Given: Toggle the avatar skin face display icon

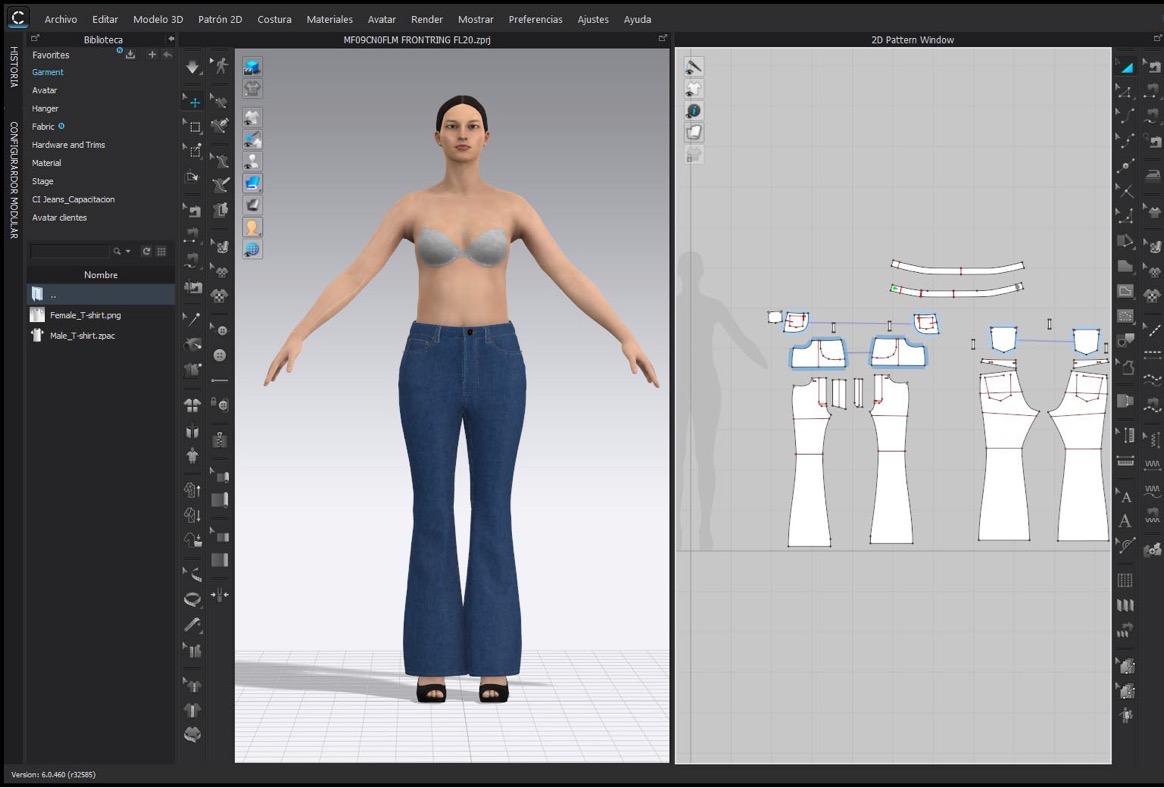Looking at the screenshot, I should click(253, 227).
